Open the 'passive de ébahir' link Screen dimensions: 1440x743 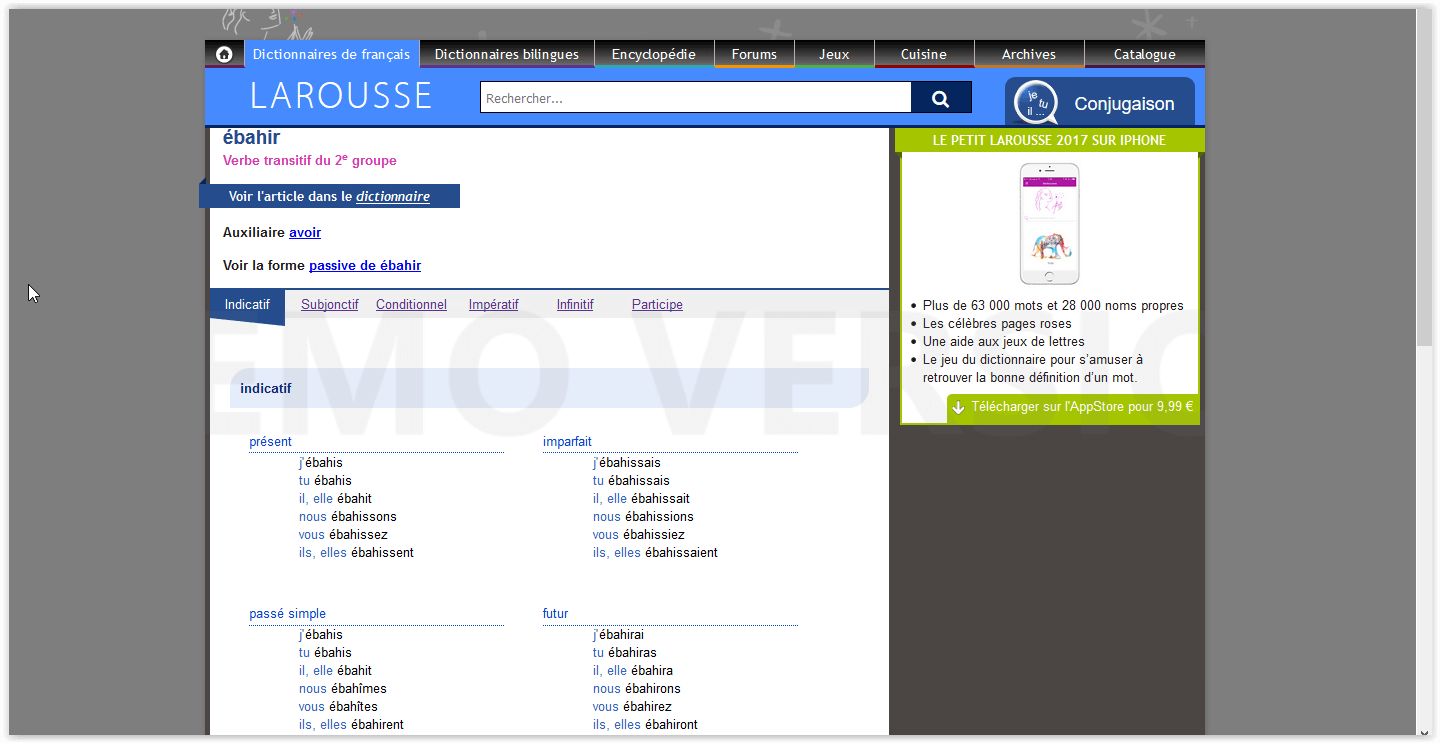click(364, 266)
